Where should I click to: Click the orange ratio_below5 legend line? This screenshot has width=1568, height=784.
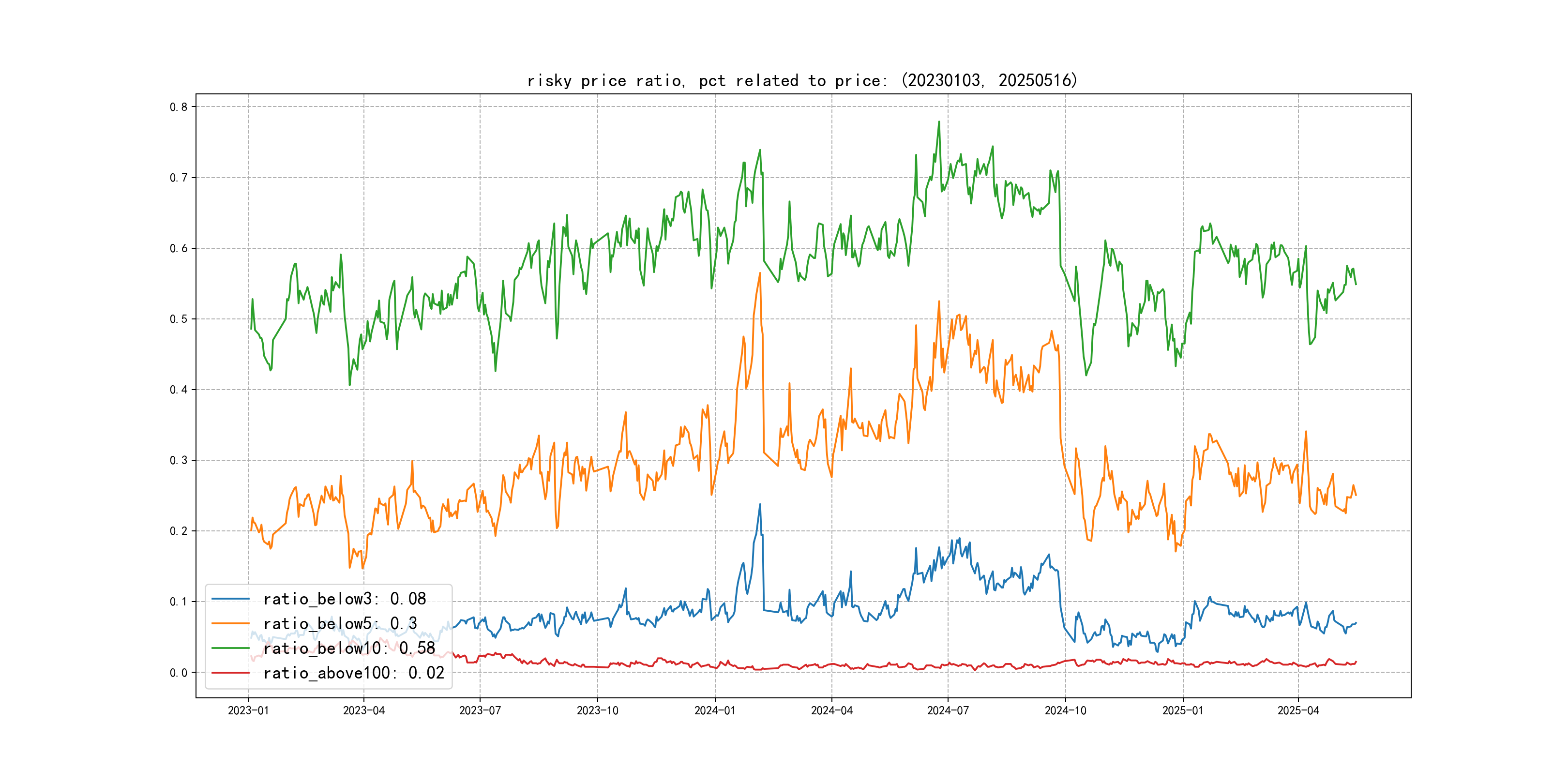230,623
